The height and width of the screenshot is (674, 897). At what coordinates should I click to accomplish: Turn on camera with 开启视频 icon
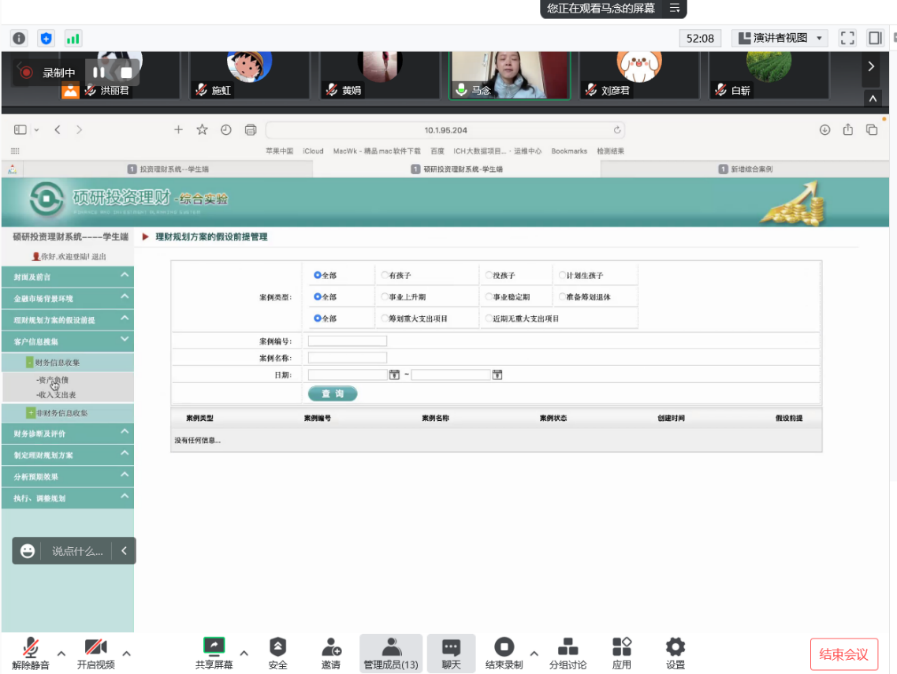click(95, 647)
